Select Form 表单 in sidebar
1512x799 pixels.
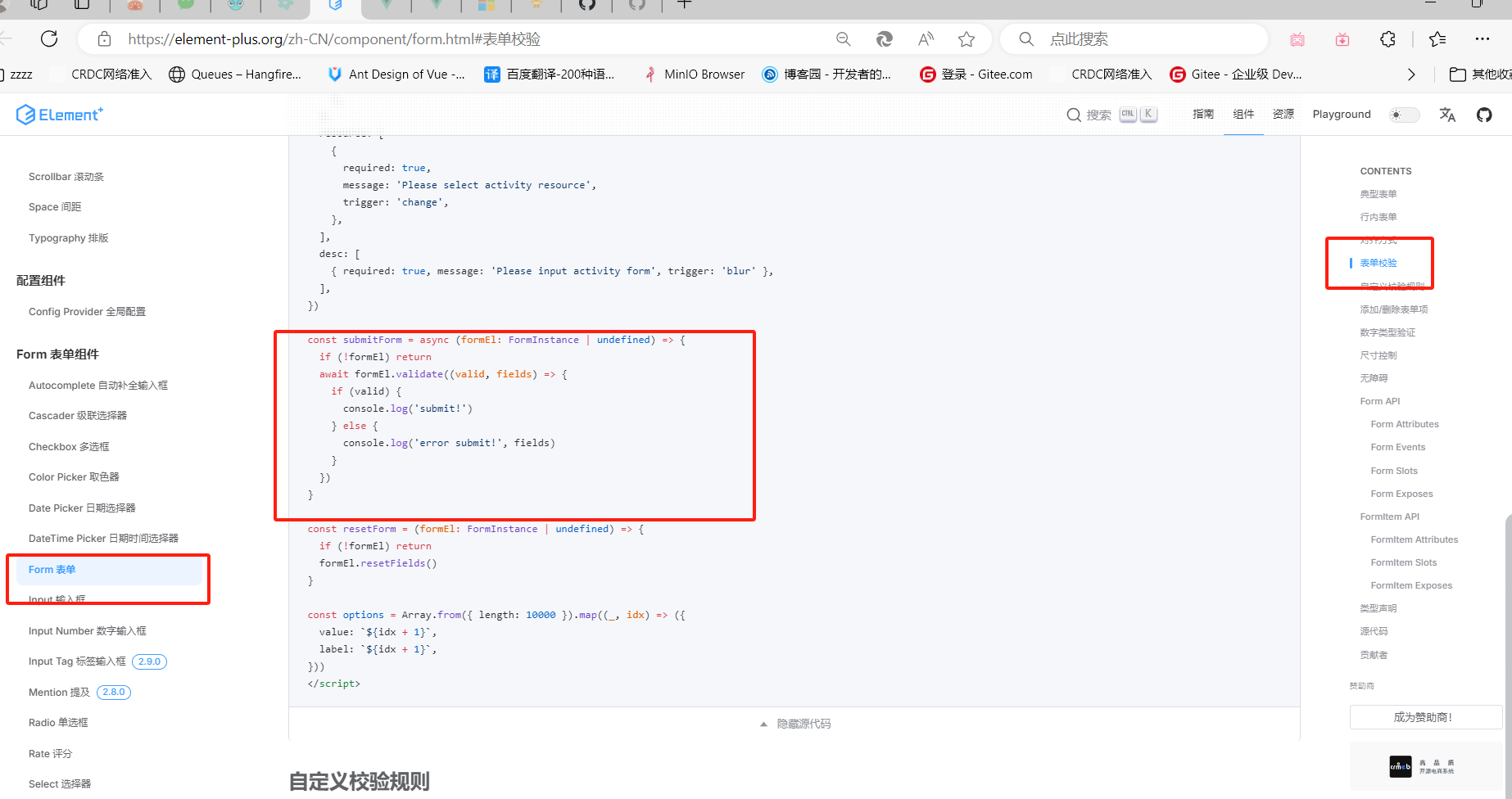click(107, 570)
